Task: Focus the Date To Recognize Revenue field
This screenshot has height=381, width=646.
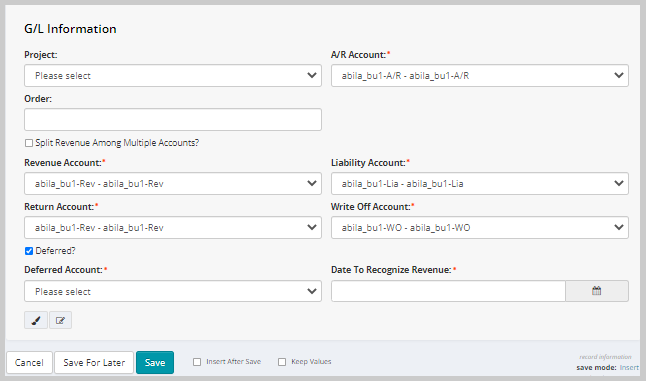Action: coord(448,291)
